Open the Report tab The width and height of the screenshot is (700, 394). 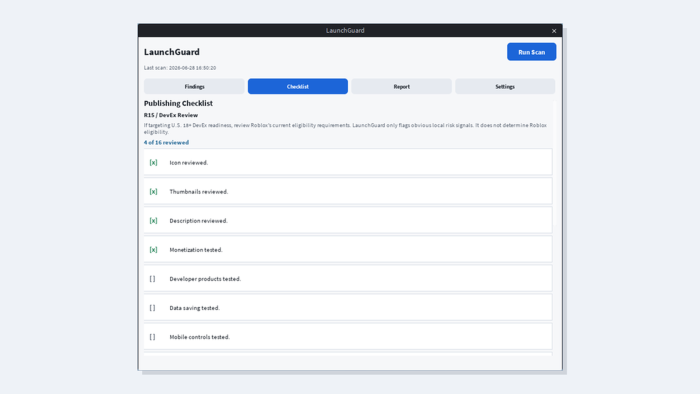tap(401, 87)
